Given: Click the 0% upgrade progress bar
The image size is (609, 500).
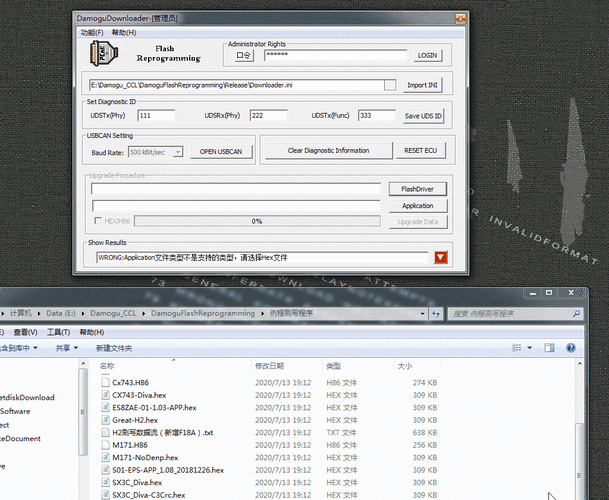Looking at the screenshot, I should (x=257, y=221).
